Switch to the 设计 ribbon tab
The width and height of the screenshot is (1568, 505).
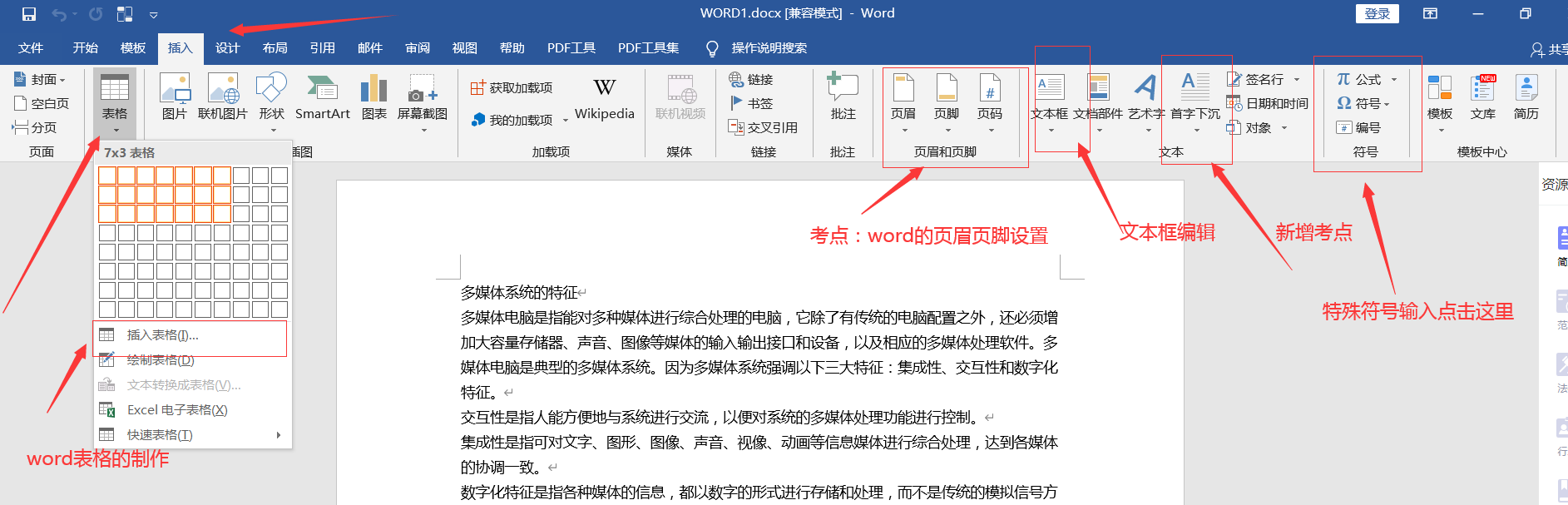pos(227,48)
